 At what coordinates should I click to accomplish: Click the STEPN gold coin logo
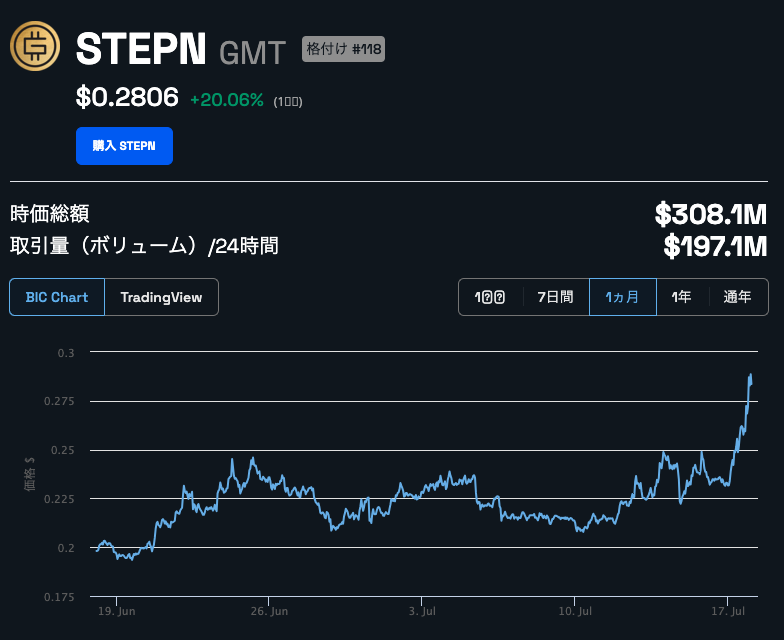[x=35, y=46]
